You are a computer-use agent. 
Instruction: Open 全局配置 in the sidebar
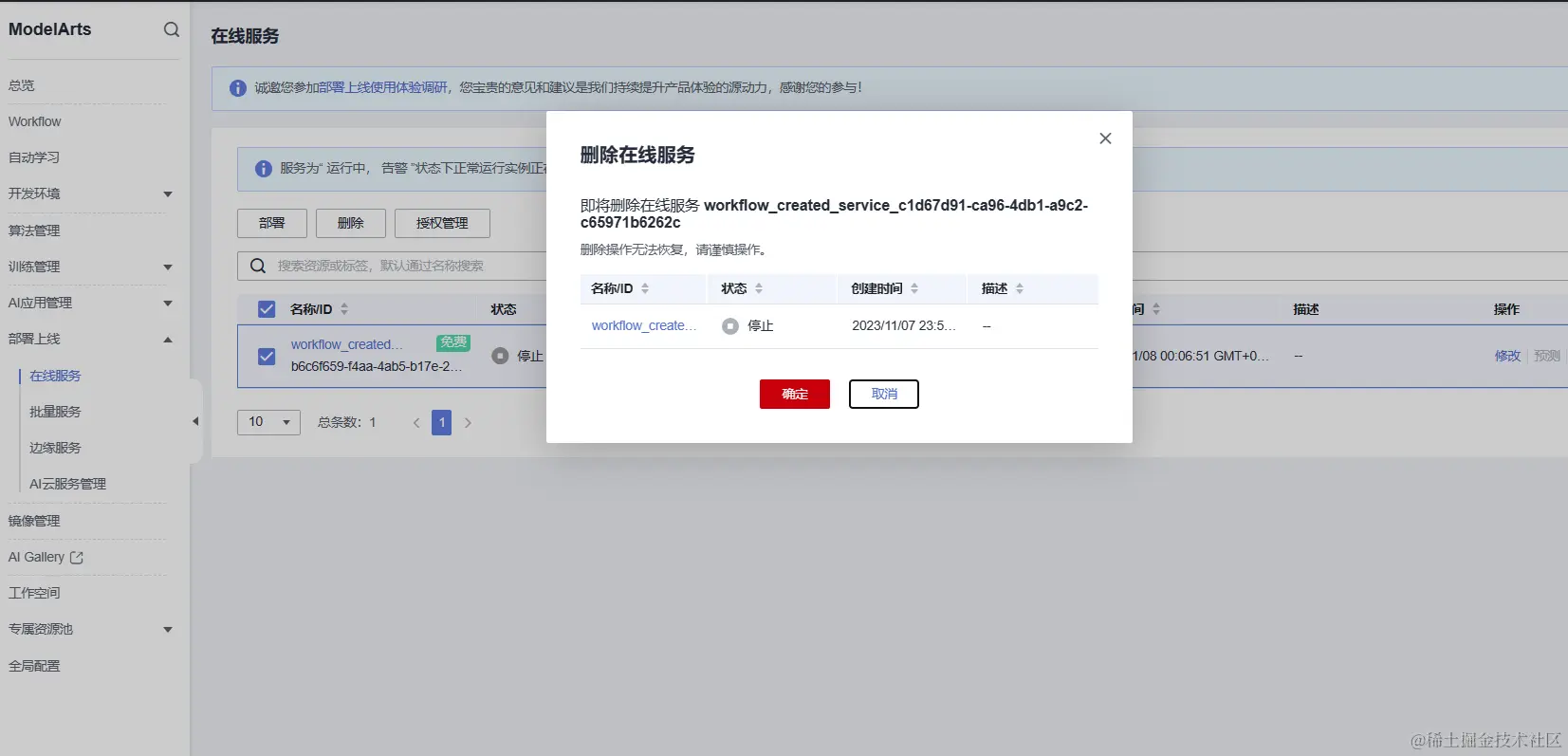[x=34, y=666]
